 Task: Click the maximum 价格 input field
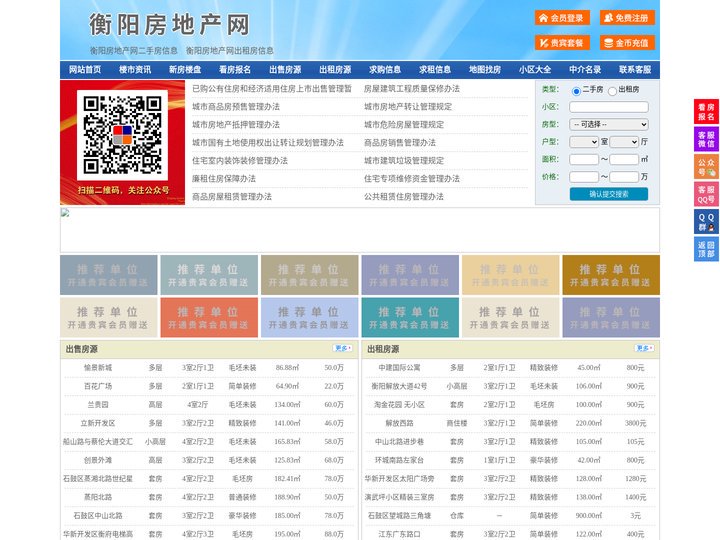pyautogui.click(x=624, y=177)
